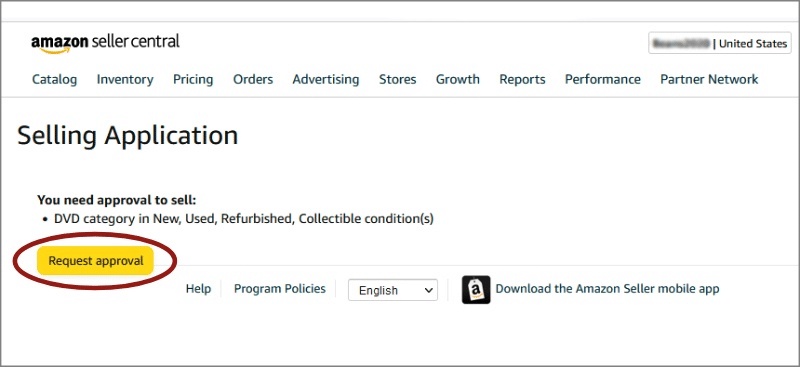This screenshot has height=367, width=800.
Task: Click Download the Amazon Seller mobile app link
Action: (607, 289)
